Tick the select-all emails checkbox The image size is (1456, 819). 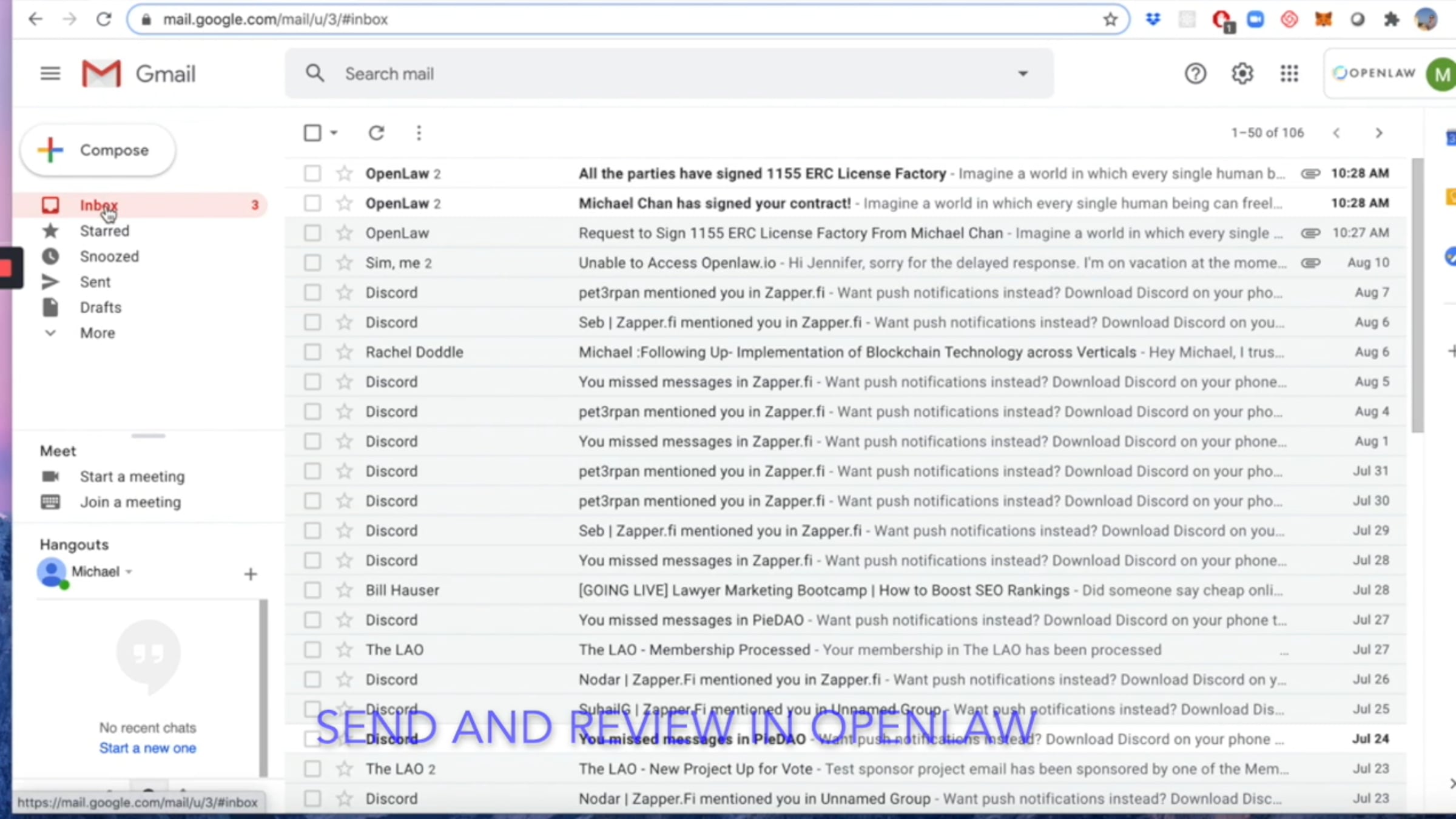click(x=312, y=133)
